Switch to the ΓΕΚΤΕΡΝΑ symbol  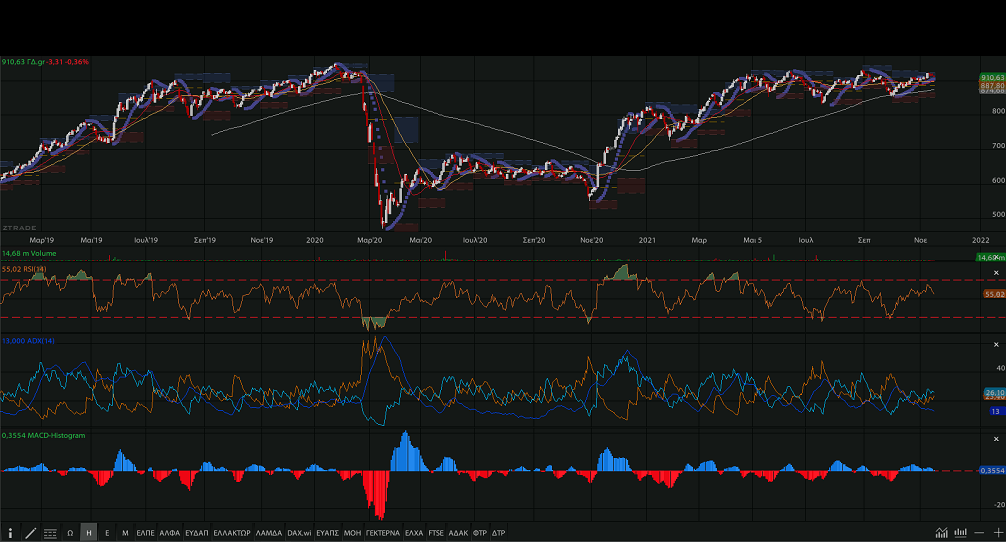[x=382, y=533]
